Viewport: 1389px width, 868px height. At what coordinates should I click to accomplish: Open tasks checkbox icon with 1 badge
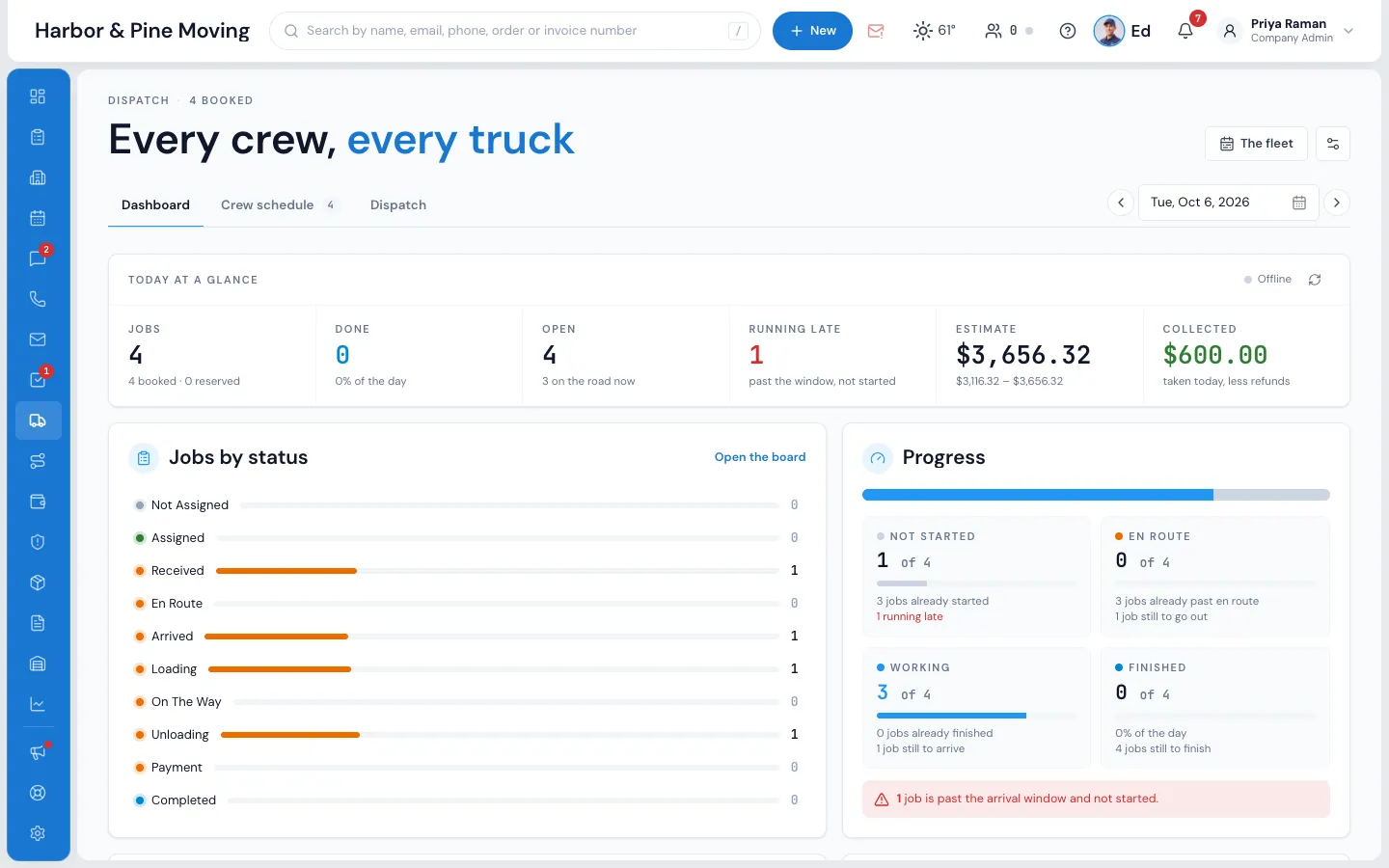tap(38, 380)
